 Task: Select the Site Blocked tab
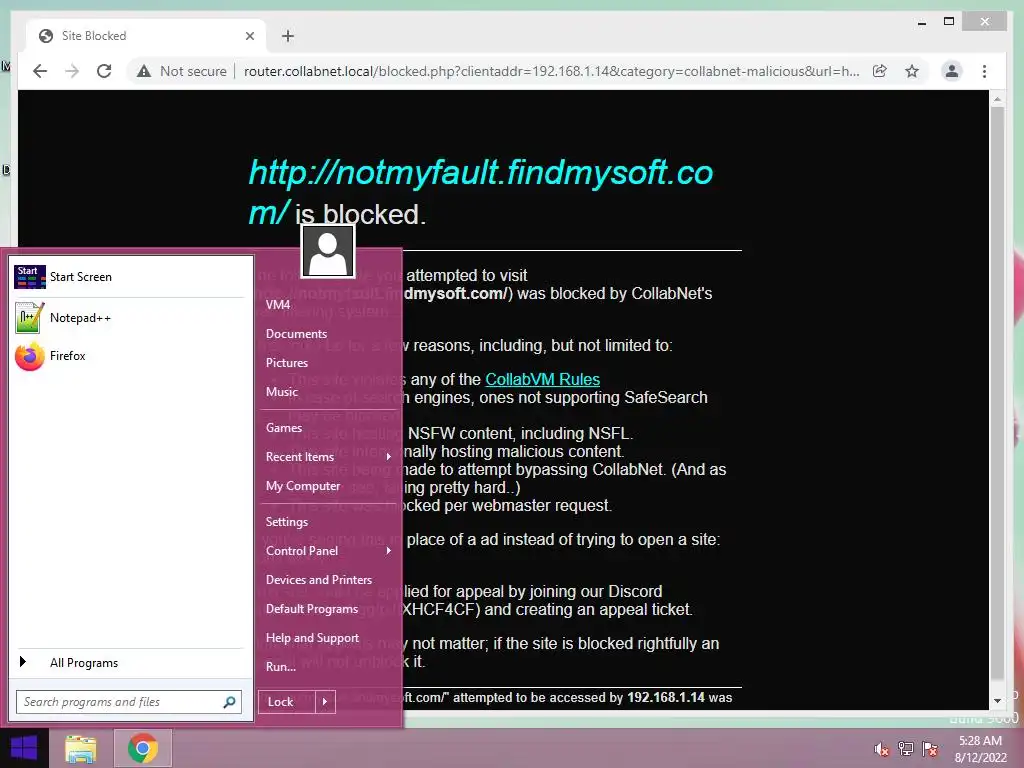[x=146, y=36]
